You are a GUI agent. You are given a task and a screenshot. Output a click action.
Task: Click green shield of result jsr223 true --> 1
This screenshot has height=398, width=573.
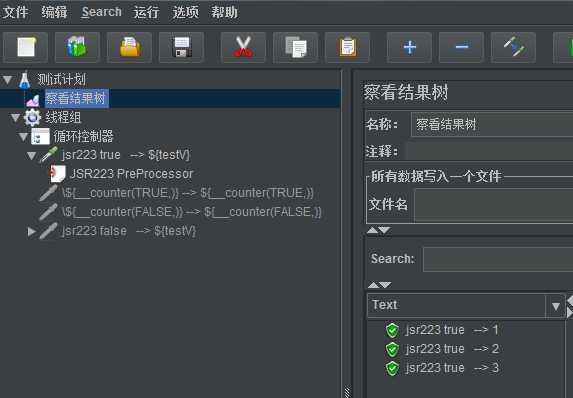tap(392, 330)
